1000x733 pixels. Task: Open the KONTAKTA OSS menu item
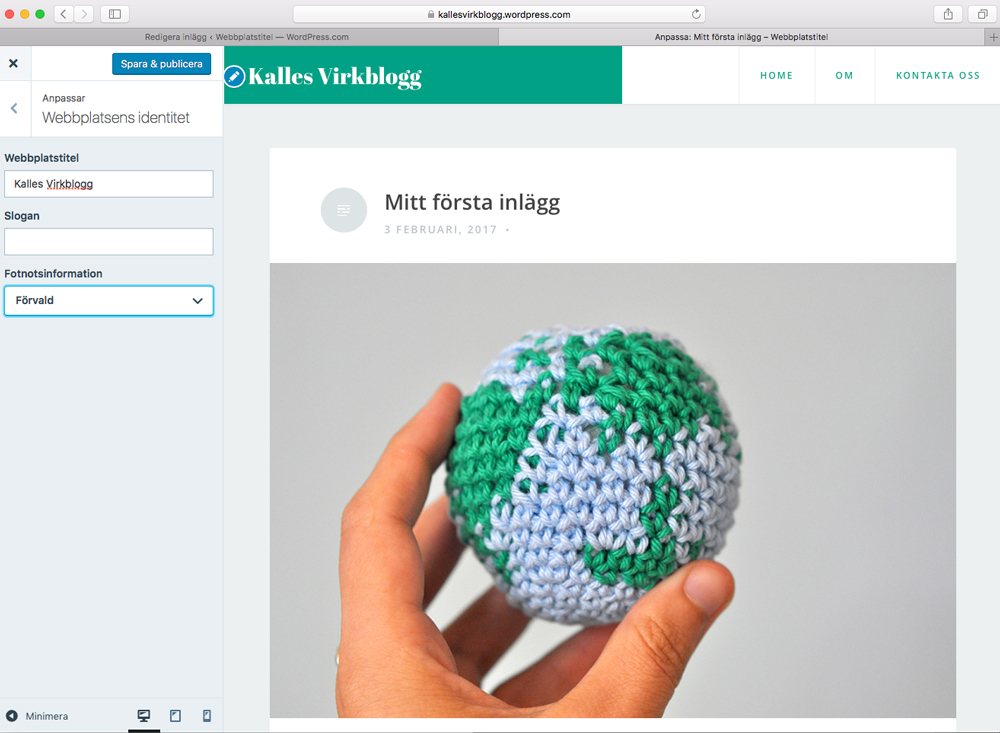coord(938,75)
